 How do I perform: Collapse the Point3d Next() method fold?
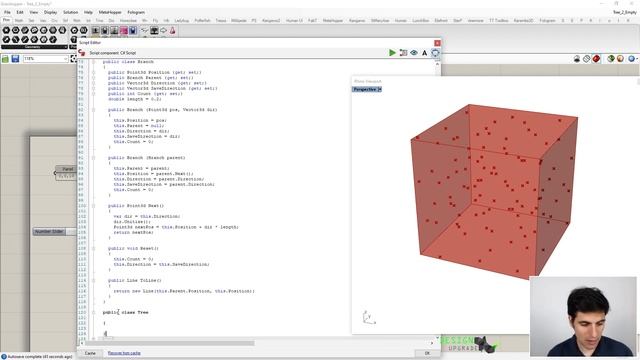tap(93, 206)
